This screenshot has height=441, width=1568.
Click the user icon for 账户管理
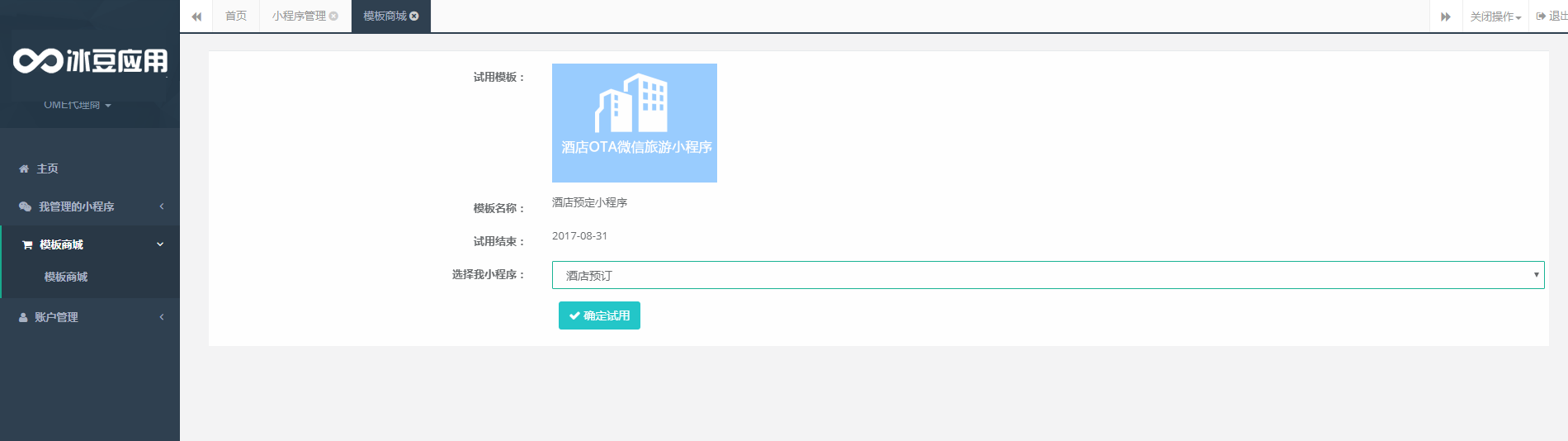coord(23,317)
